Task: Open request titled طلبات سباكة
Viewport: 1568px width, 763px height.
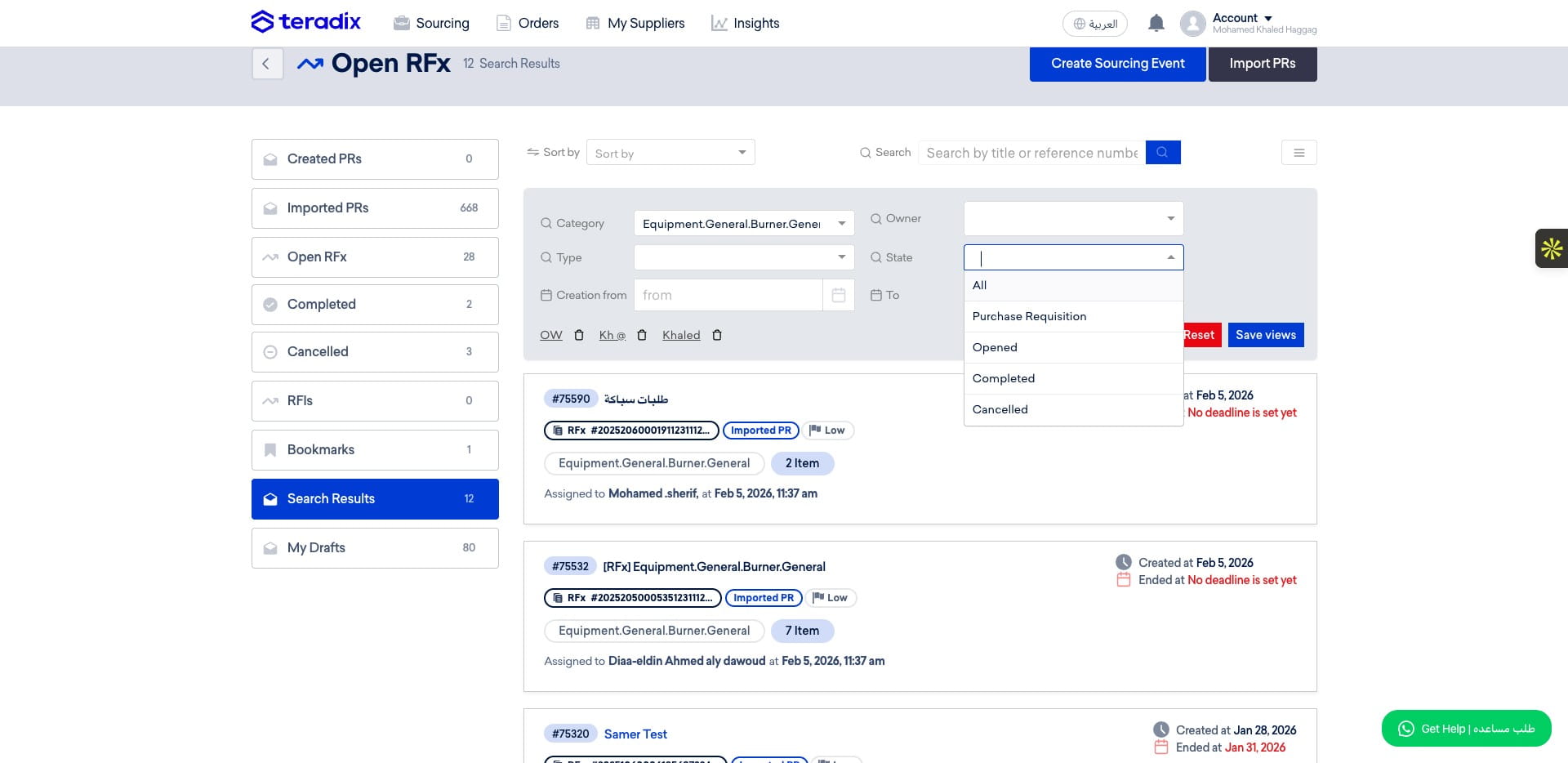Action: coord(636,399)
